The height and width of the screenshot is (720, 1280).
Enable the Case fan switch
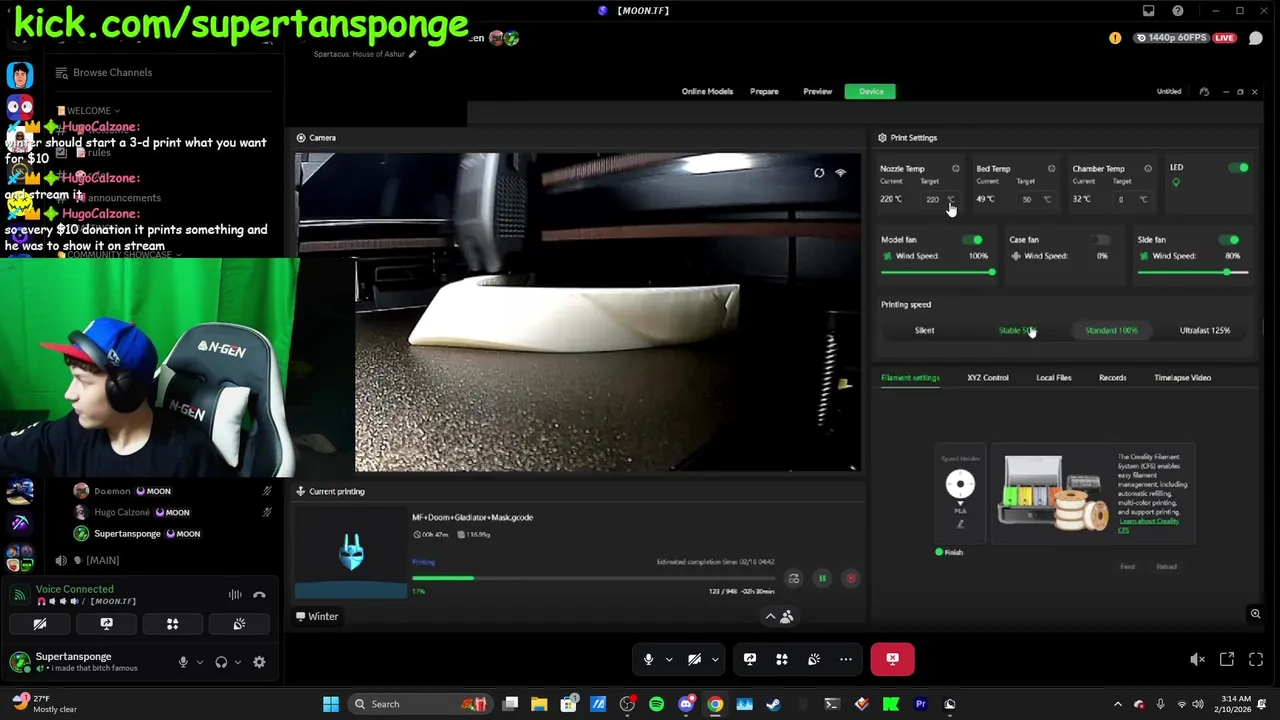(x=1101, y=240)
